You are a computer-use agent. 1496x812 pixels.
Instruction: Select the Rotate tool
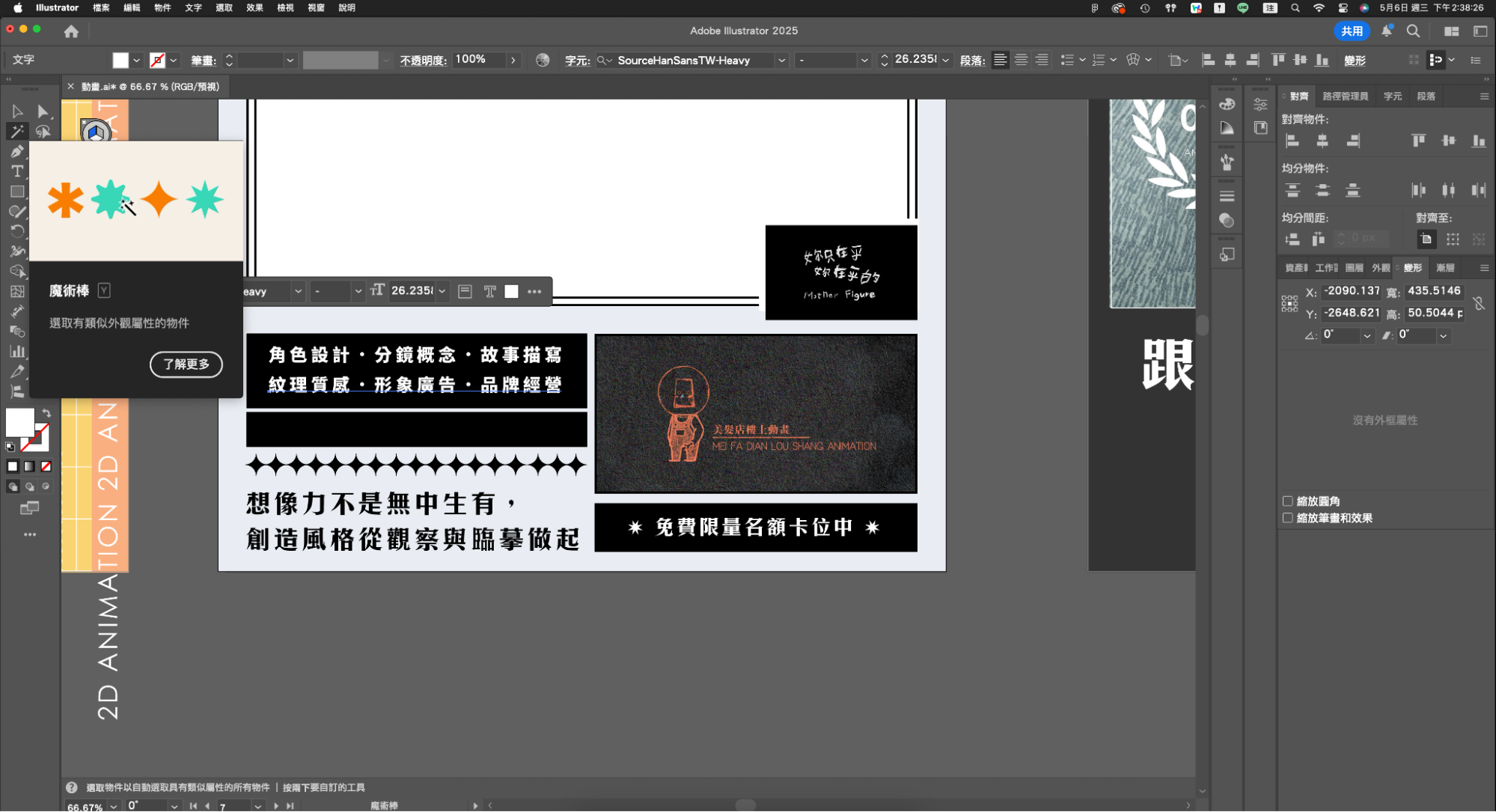(x=17, y=231)
